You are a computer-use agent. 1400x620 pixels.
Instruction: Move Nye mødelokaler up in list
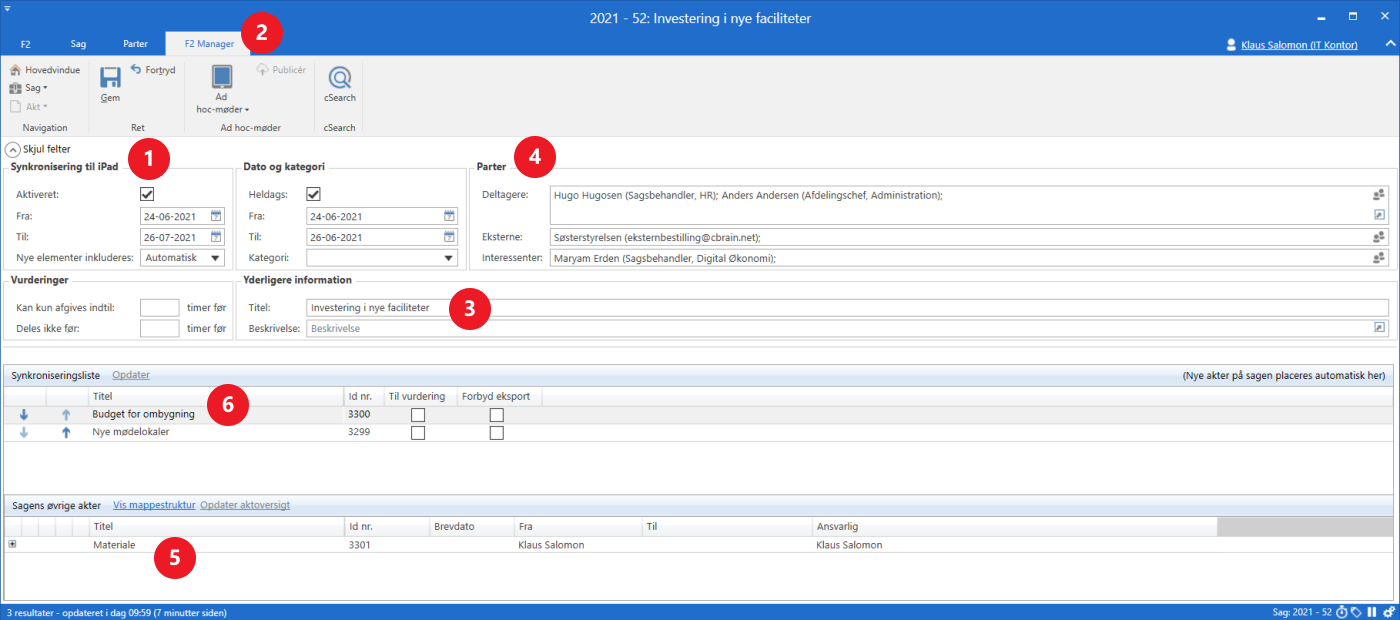(66, 433)
